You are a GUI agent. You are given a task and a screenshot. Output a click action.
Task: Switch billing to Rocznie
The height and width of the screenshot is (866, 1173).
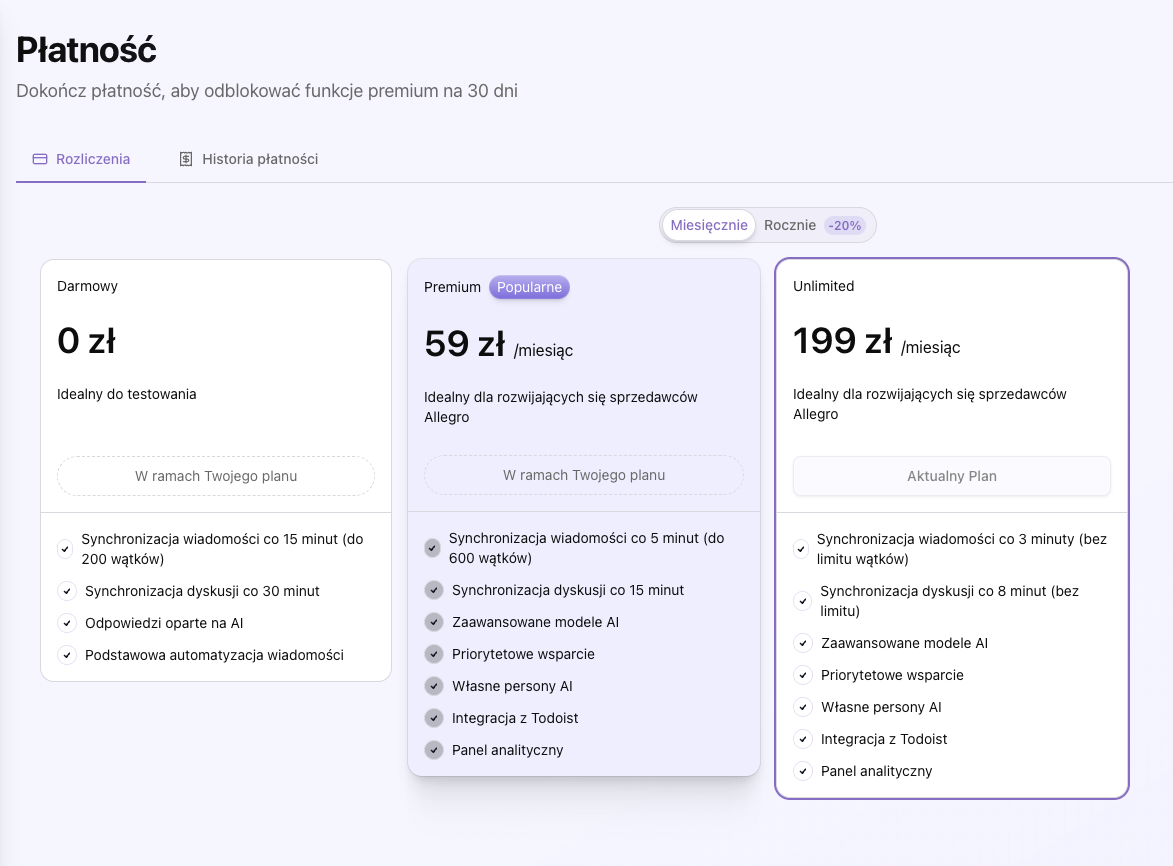[x=790, y=225]
